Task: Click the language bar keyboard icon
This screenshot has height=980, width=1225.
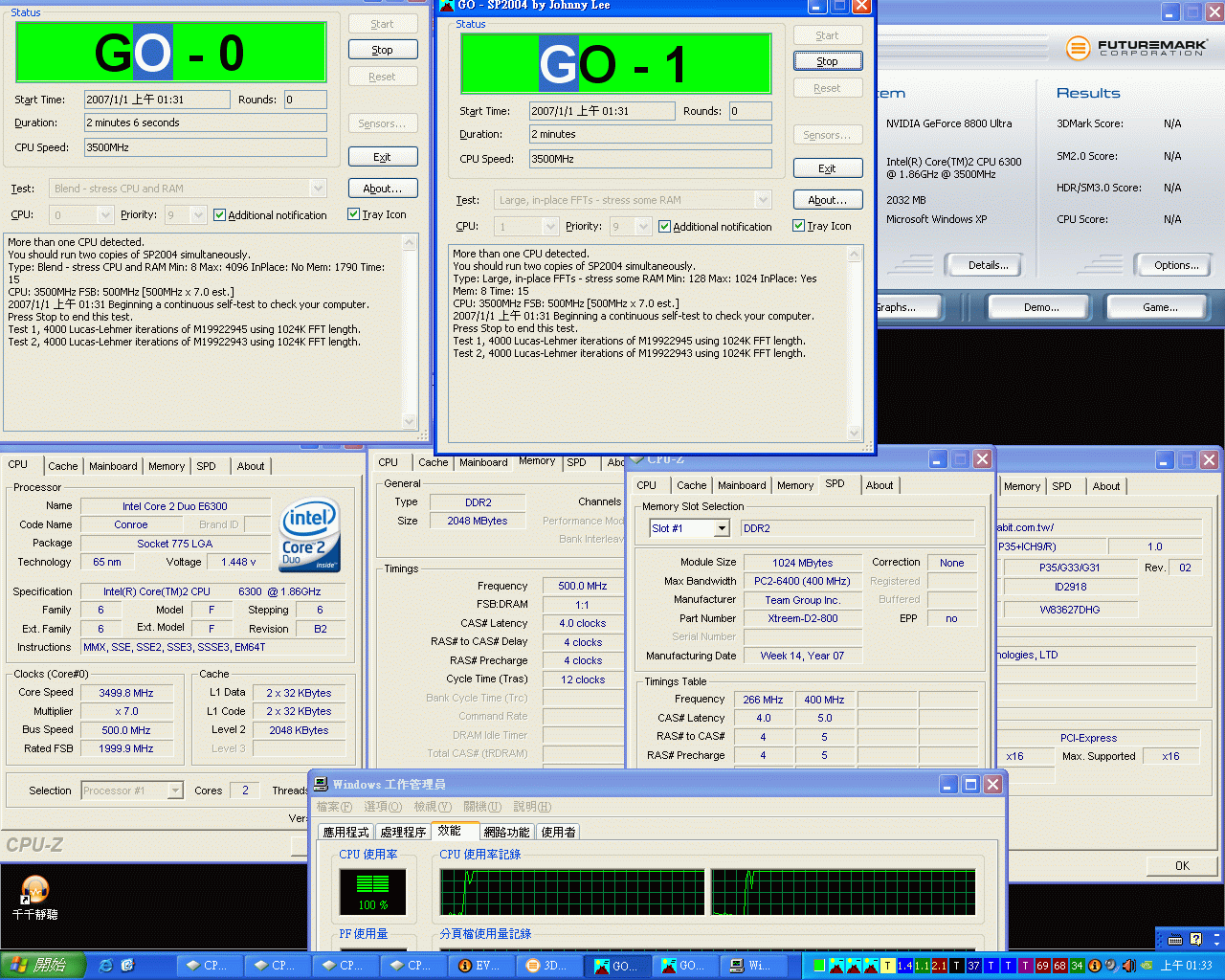Action: pos(1175,939)
